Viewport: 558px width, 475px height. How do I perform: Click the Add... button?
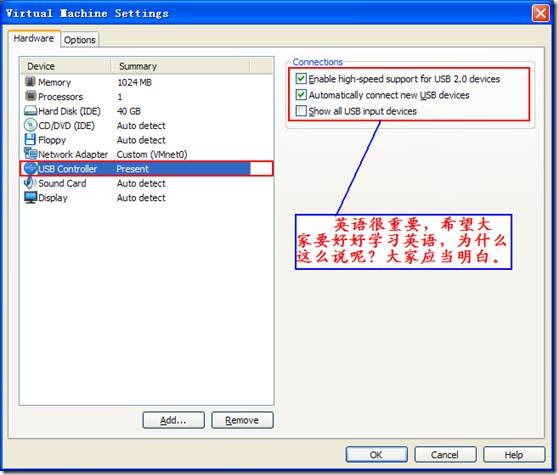point(173,420)
